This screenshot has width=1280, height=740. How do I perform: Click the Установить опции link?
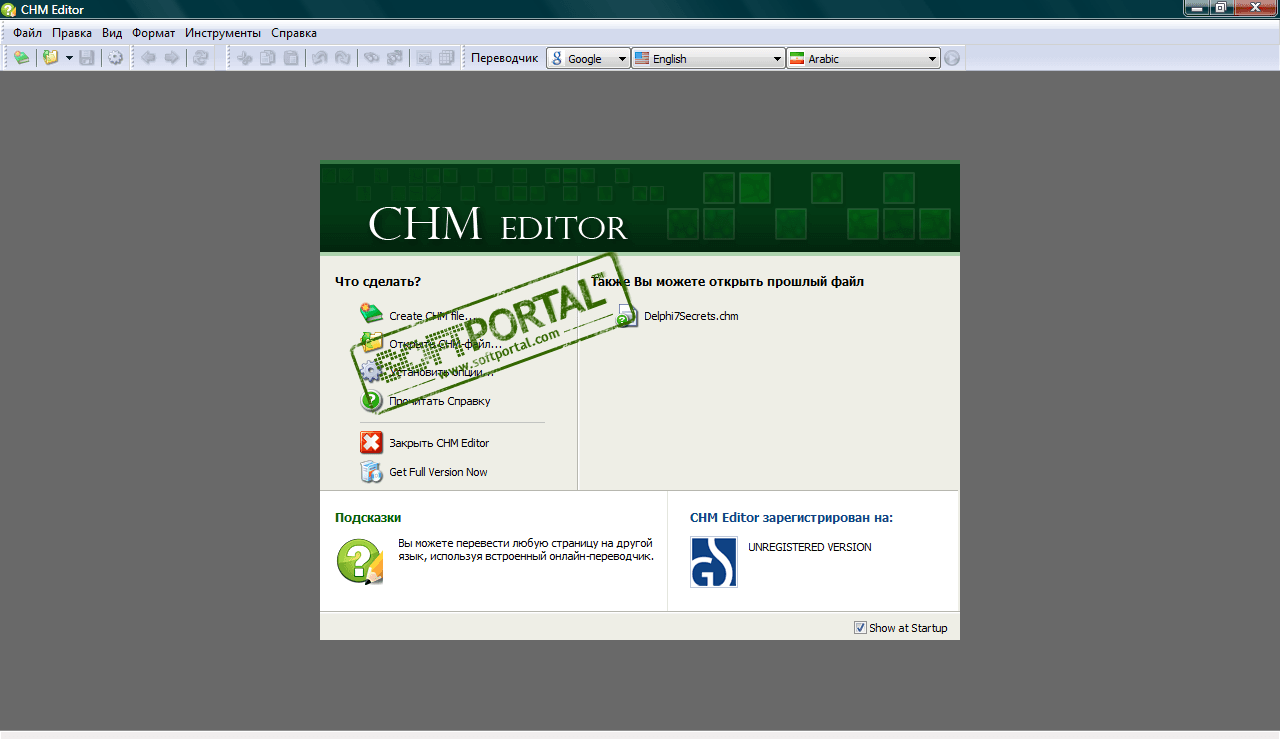tap(441, 372)
